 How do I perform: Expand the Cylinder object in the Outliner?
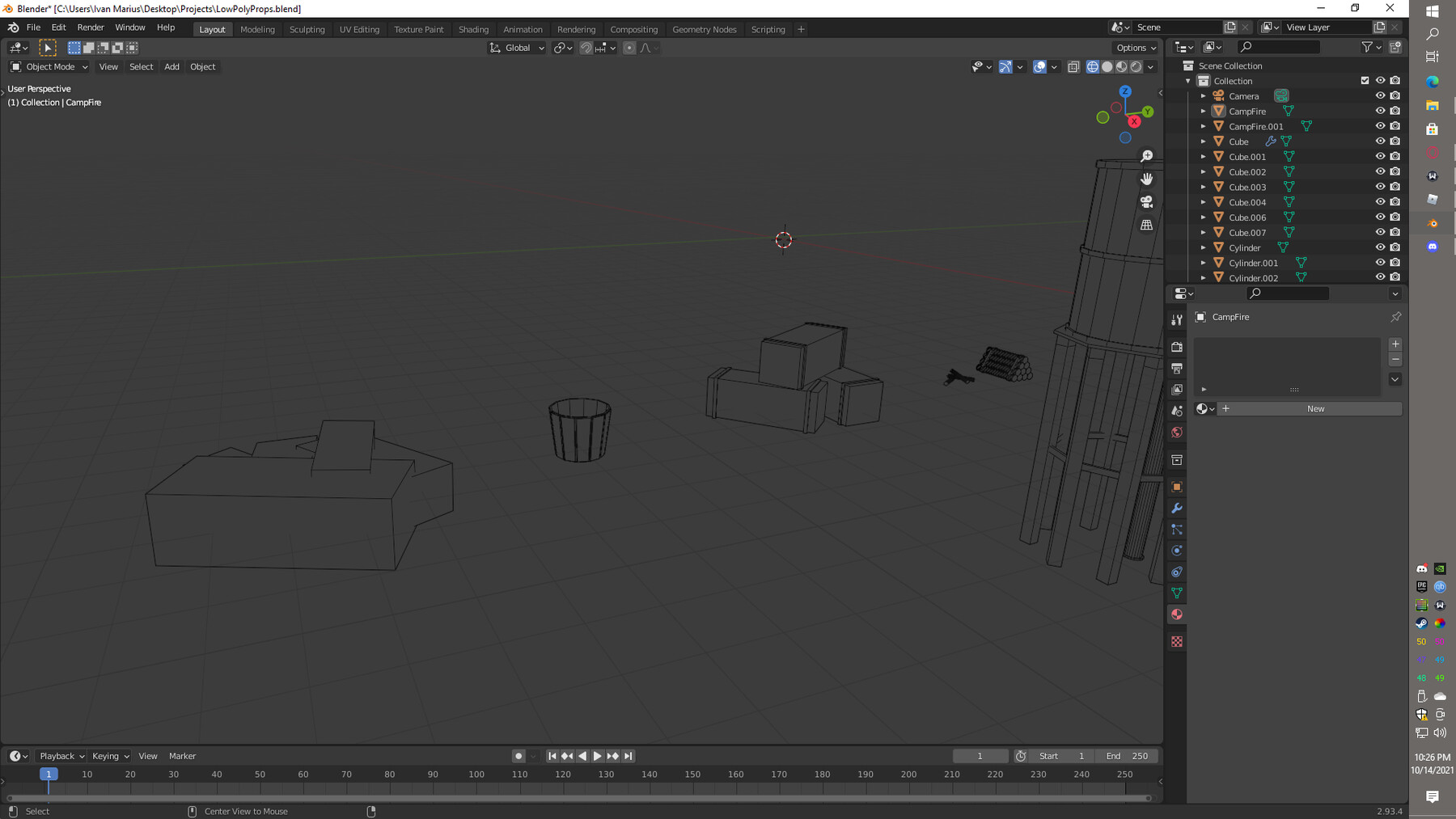tap(1204, 247)
